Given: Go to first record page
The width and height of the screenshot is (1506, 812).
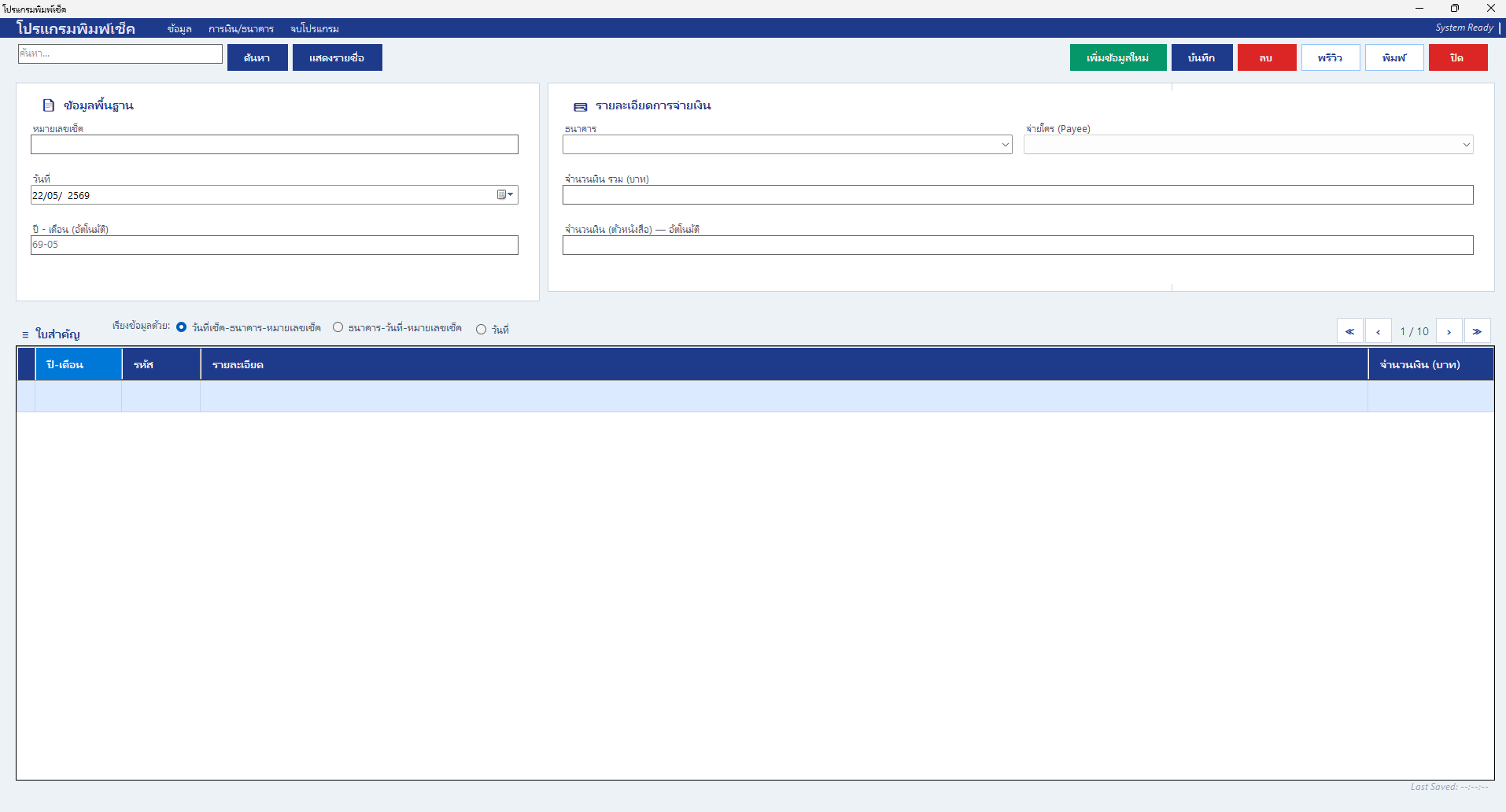Looking at the screenshot, I should (1349, 331).
